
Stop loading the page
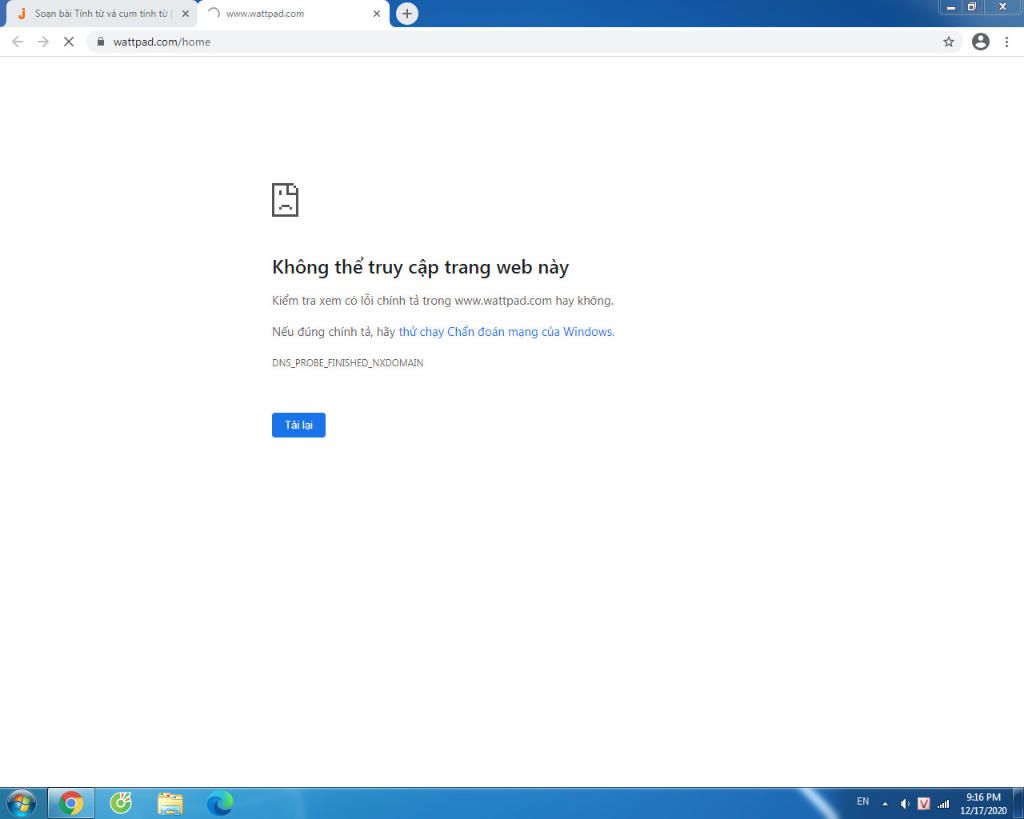point(69,42)
